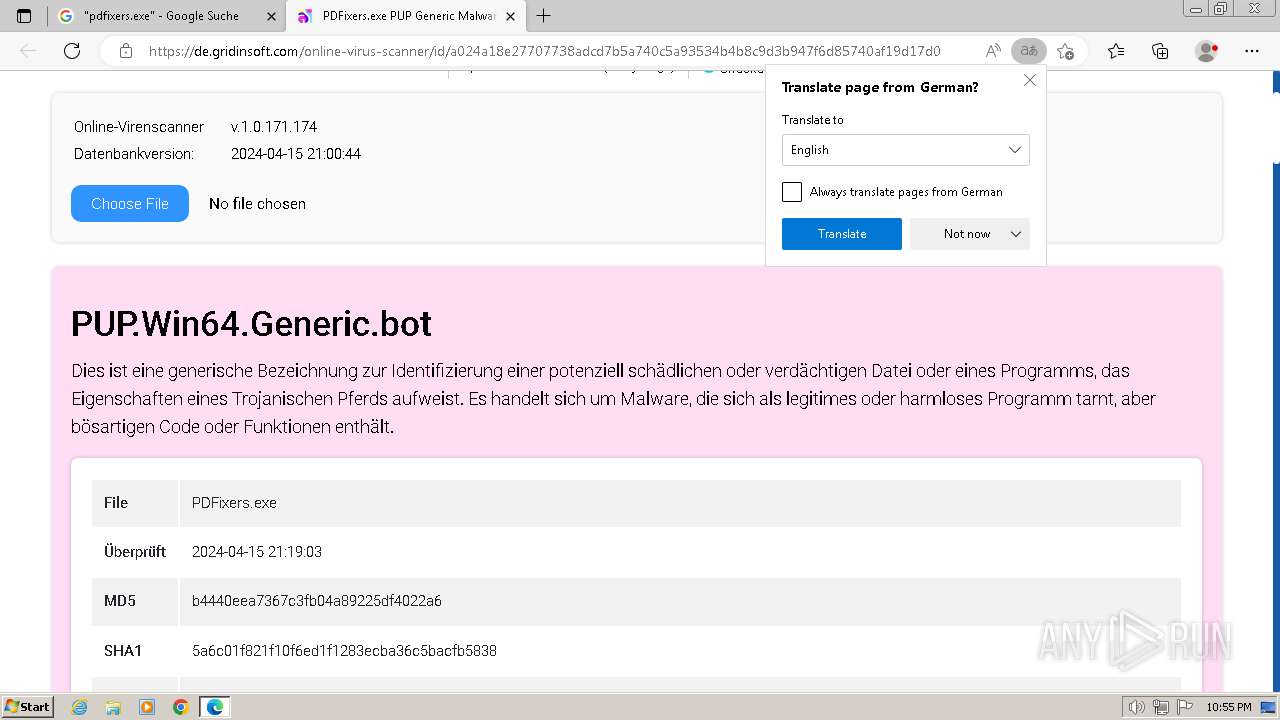Go back to the previous page
Image resolution: width=1280 pixels, height=720 pixels.
pyautogui.click(x=28, y=51)
